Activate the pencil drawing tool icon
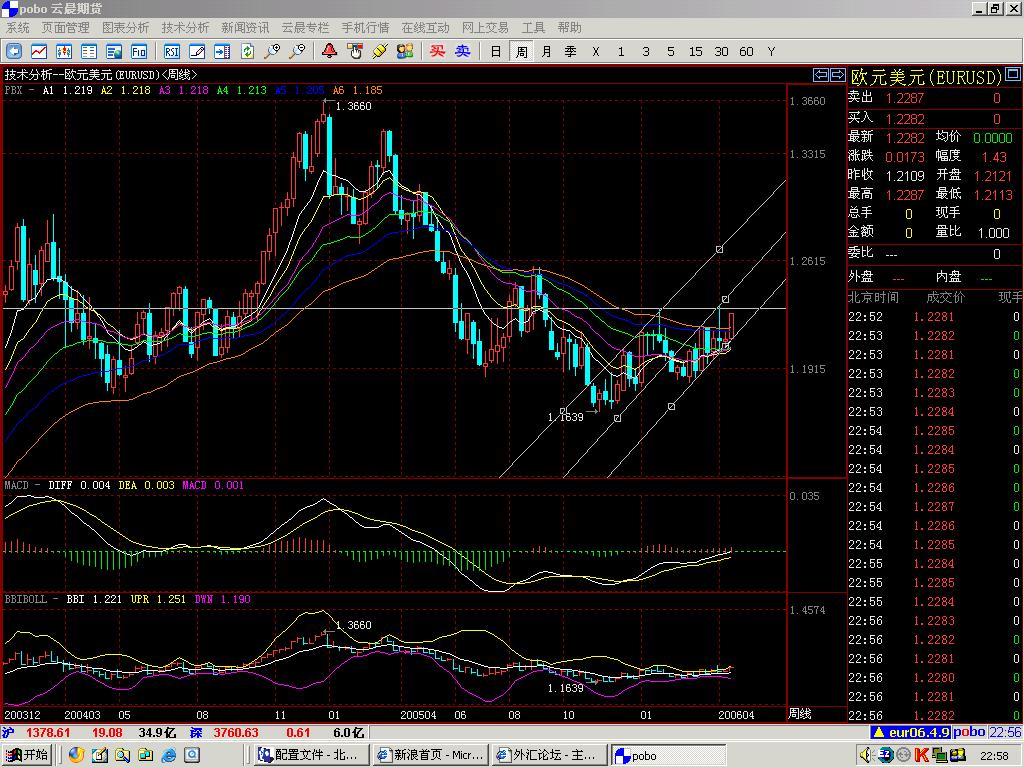 pyautogui.click(x=197, y=52)
